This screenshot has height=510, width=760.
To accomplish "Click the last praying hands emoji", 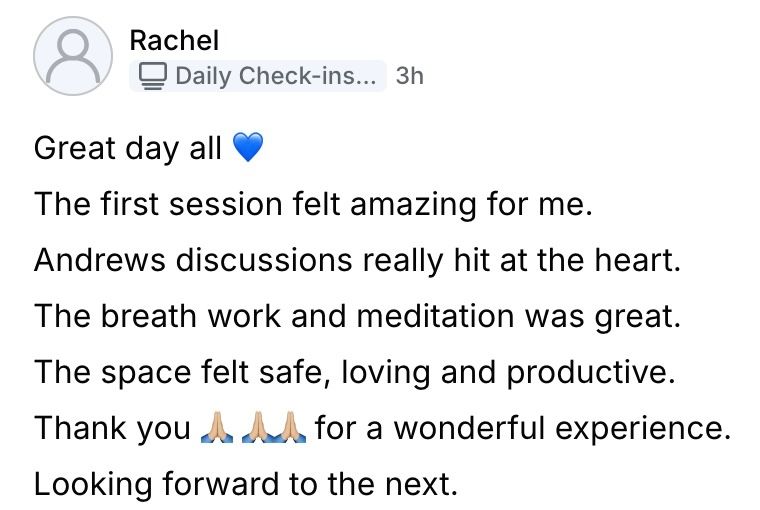I will (x=289, y=429).
